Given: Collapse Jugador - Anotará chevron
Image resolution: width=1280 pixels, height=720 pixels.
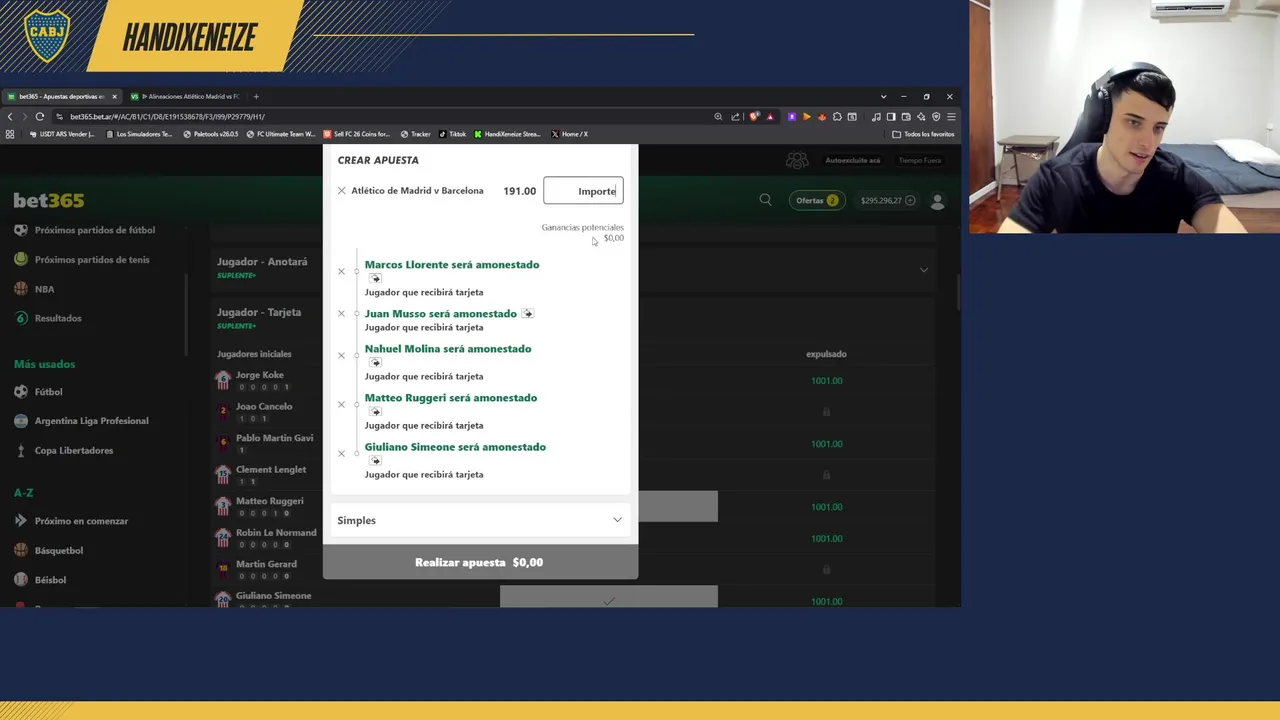Looking at the screenshot, I should pyautogui.click(x=923, y=270).
